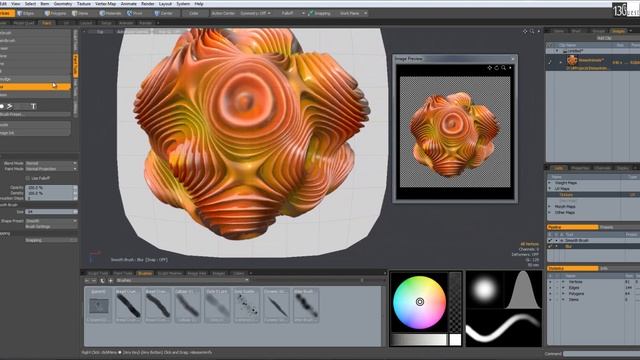Open the Blend Mode dropdown
The width and height of the screenshot is (640, 360).
(51, 163)
